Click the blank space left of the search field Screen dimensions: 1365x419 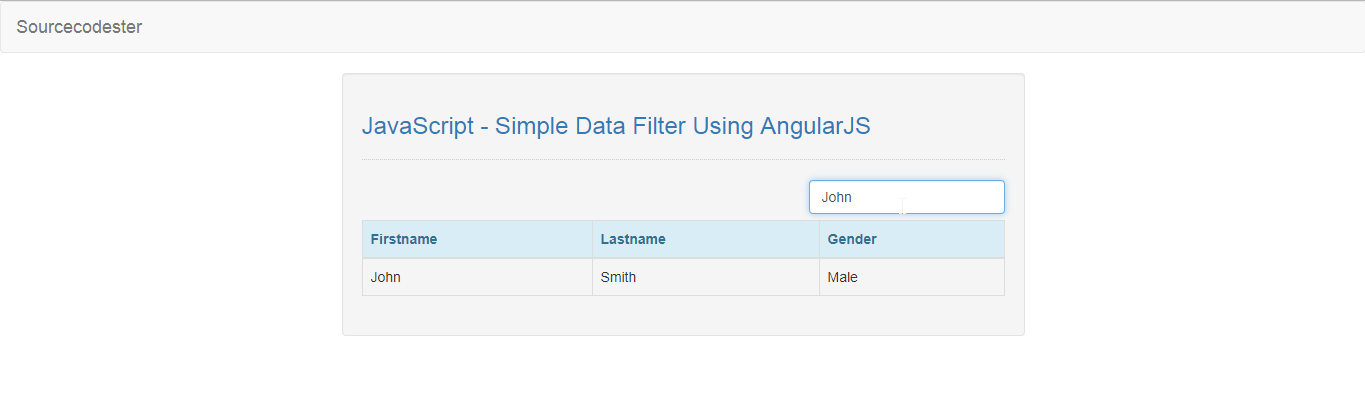pyautogui.click(x=585, y=197)
